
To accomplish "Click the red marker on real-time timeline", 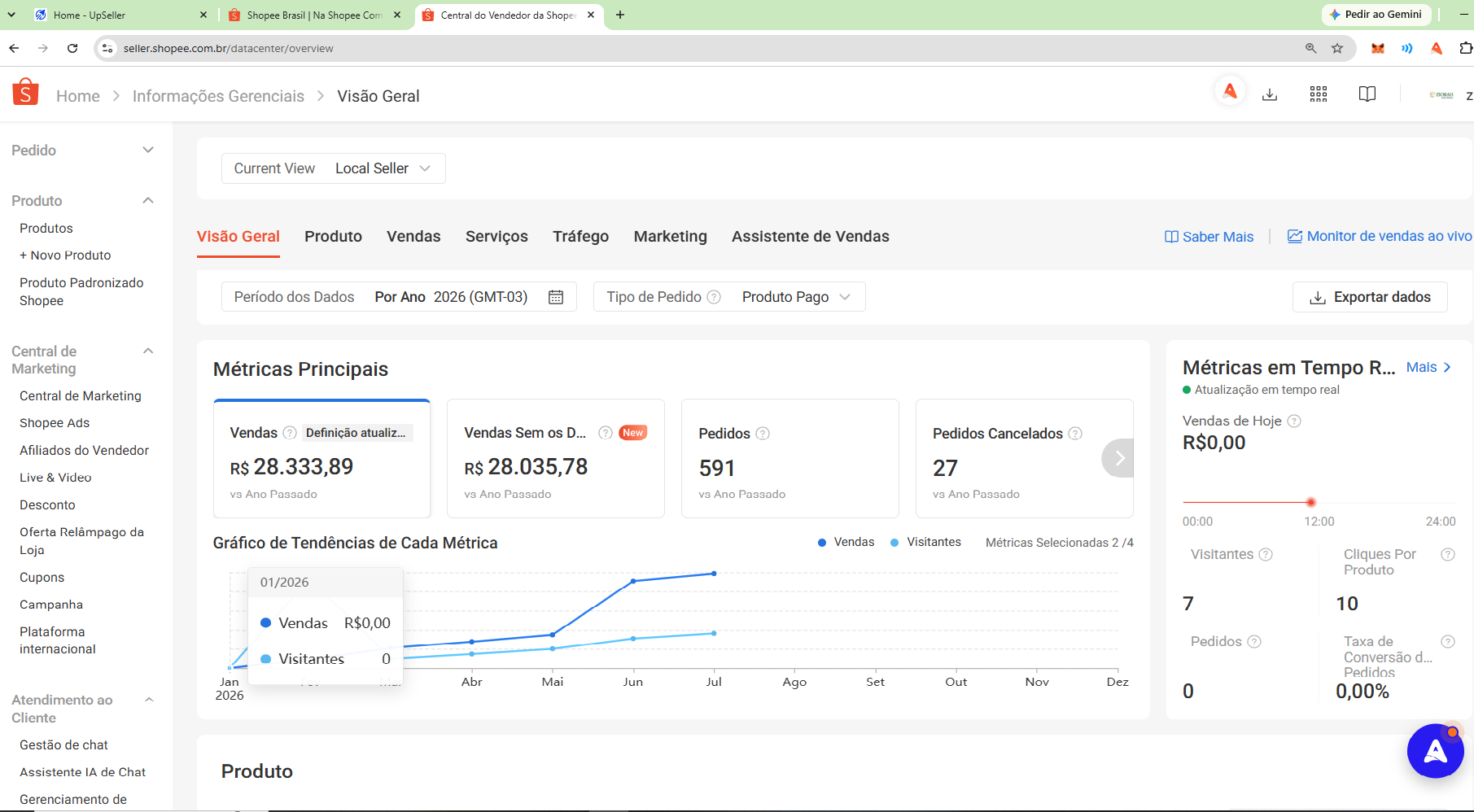I will tap(1310, 502).
